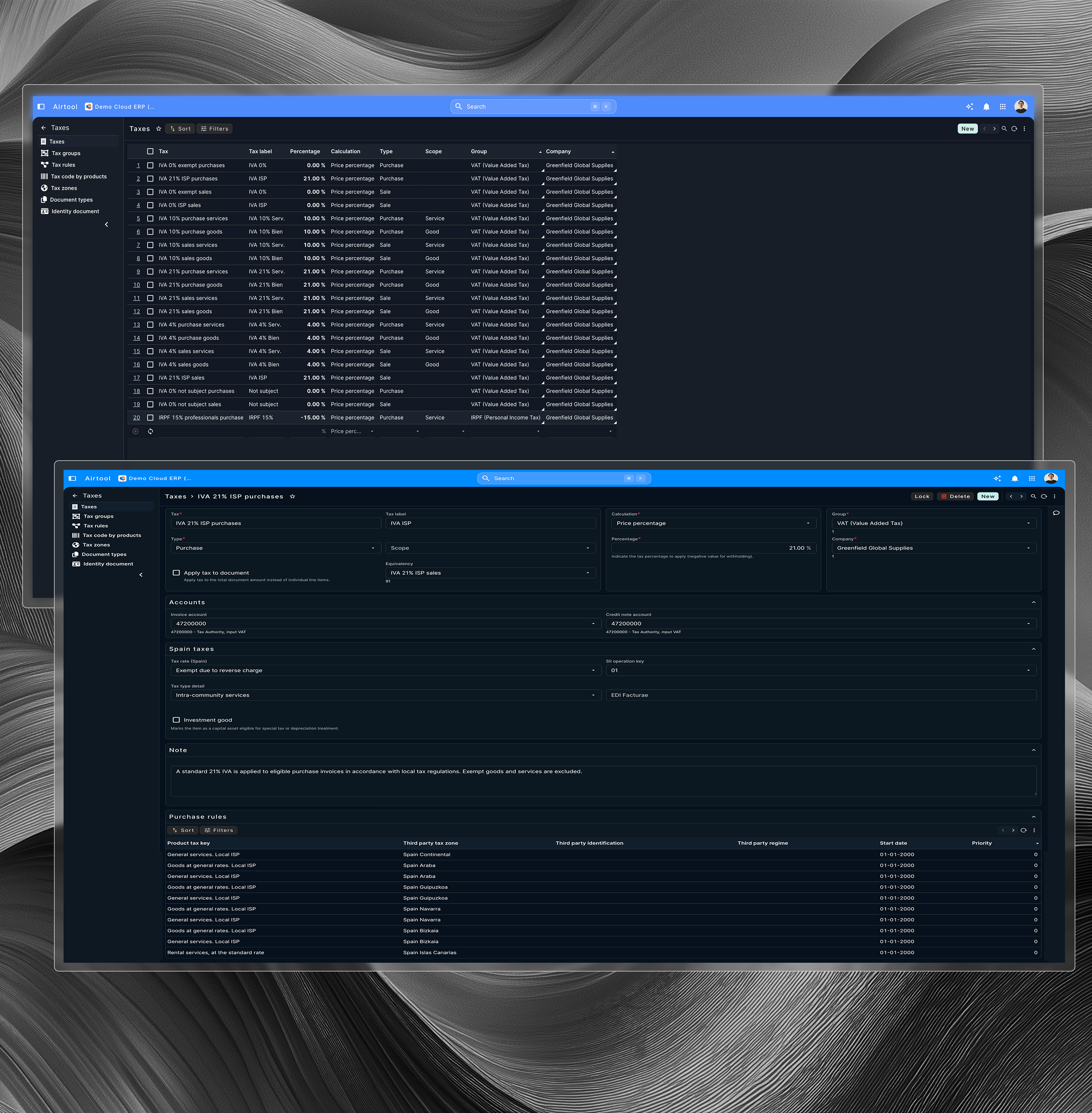This screenshot has height=1113, width=1092.
Task: Enable the Investment good checkbox
Action: 176,719
